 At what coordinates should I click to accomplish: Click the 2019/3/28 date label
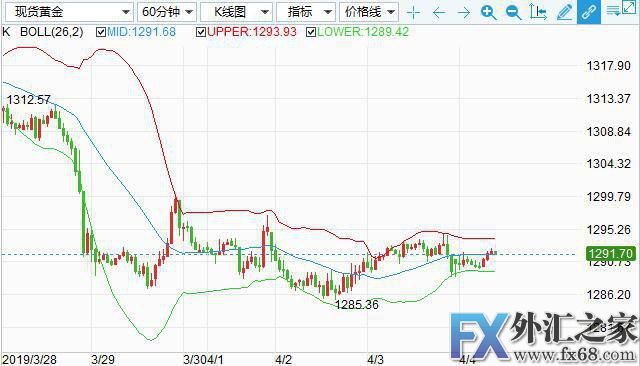(x=29, y=360)
